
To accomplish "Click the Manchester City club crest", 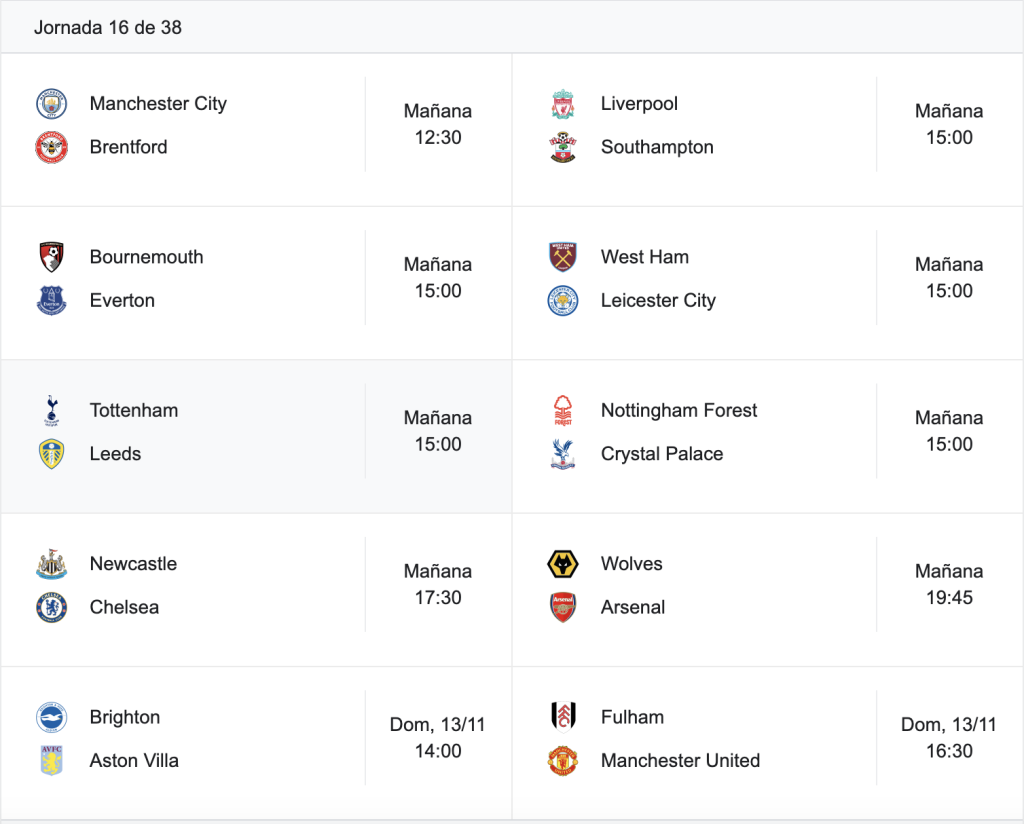I will [52, 104].
